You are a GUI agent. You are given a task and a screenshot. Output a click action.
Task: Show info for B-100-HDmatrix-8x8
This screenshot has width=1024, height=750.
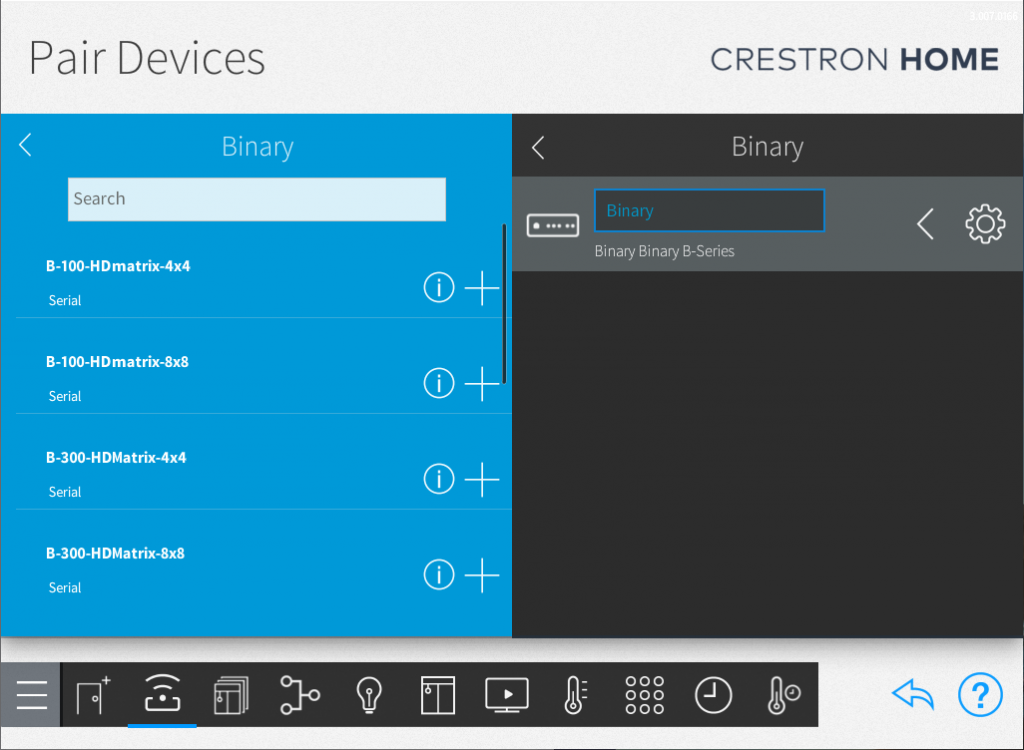click(439, 383)
